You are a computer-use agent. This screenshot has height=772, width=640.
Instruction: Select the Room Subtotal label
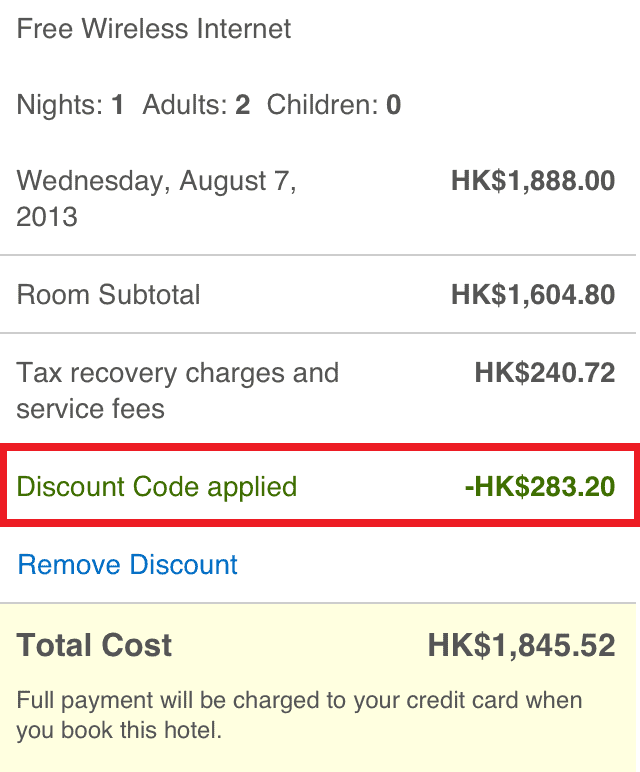pos(108,295)
